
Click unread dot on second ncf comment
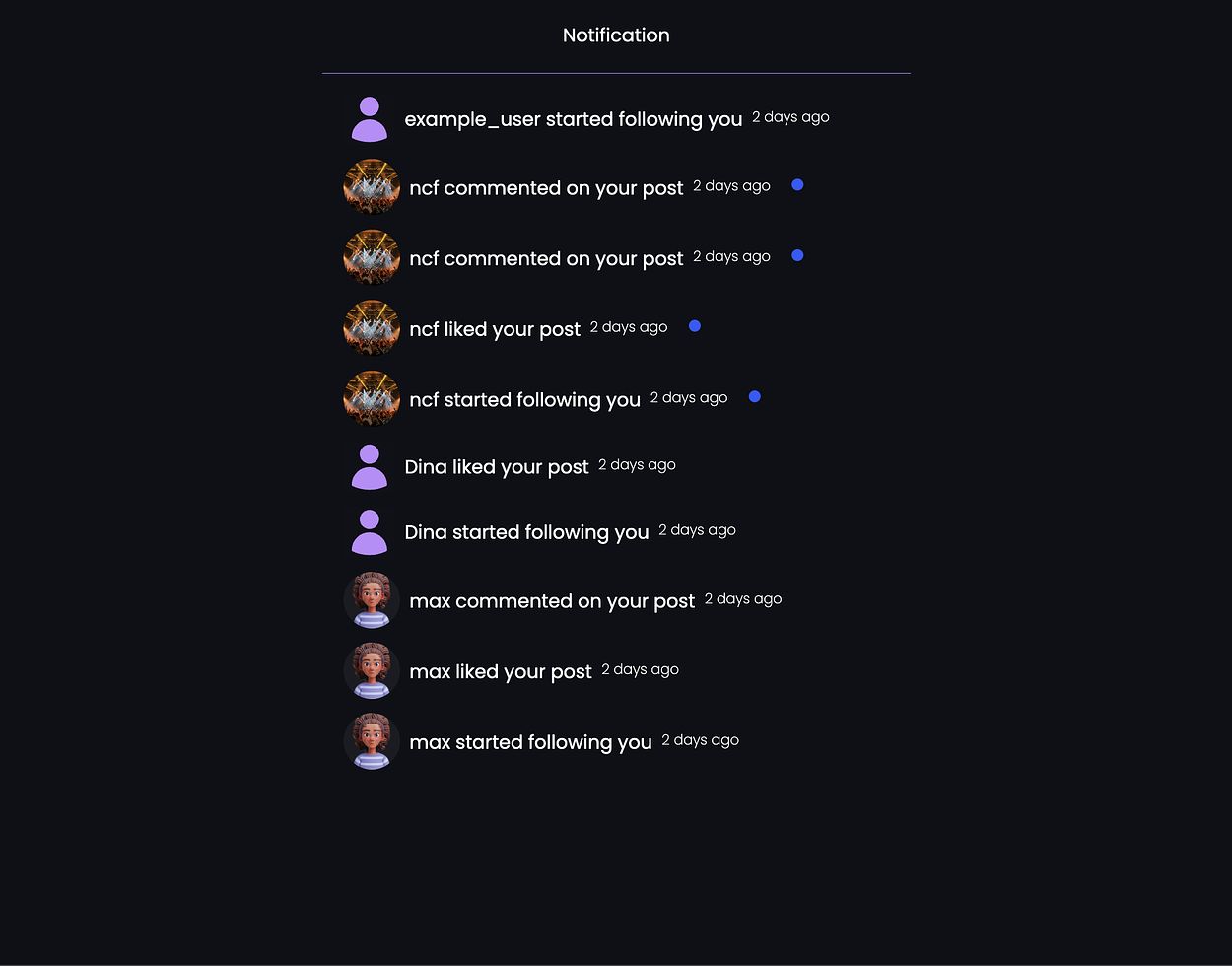pos(797,256)
